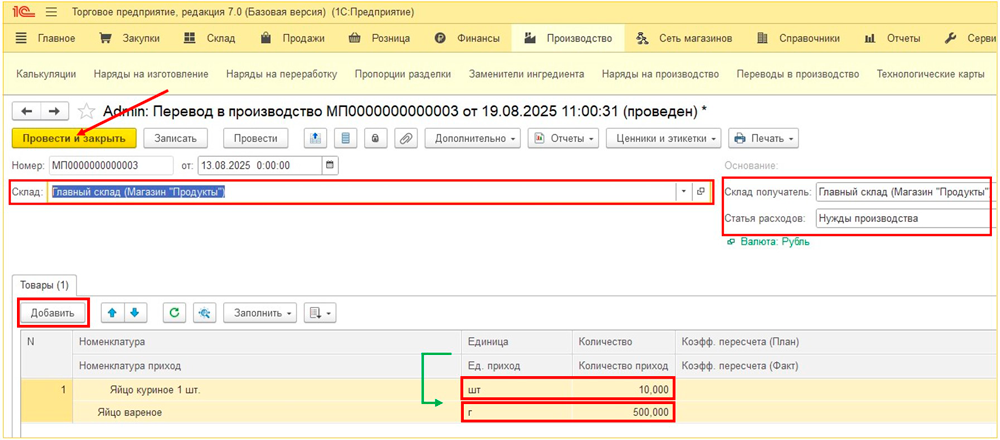Select the Товары (1) tab
This screenshot has width=1000, height=440.
click(x=45, y=283)
